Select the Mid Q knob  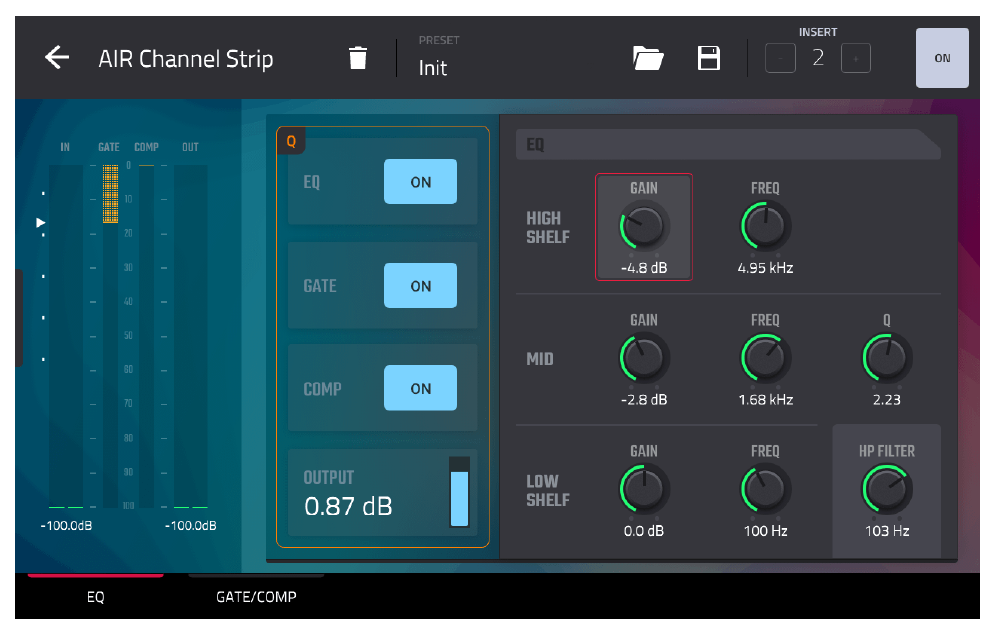click(x=887, y=358)
